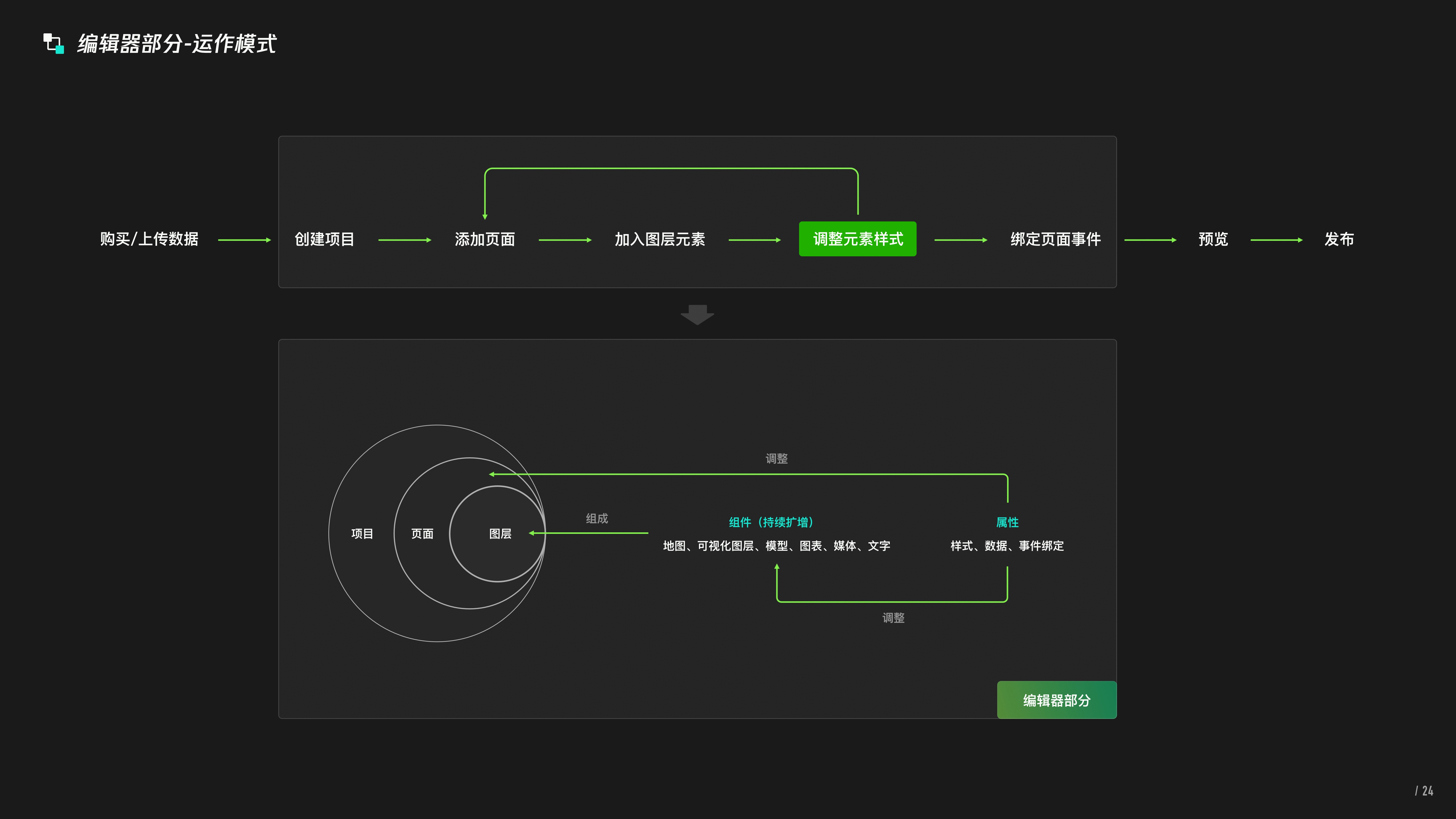Select the 创建项目 flow step
The height and width of the screenshot is (819, 1456).
click(324, 239)
